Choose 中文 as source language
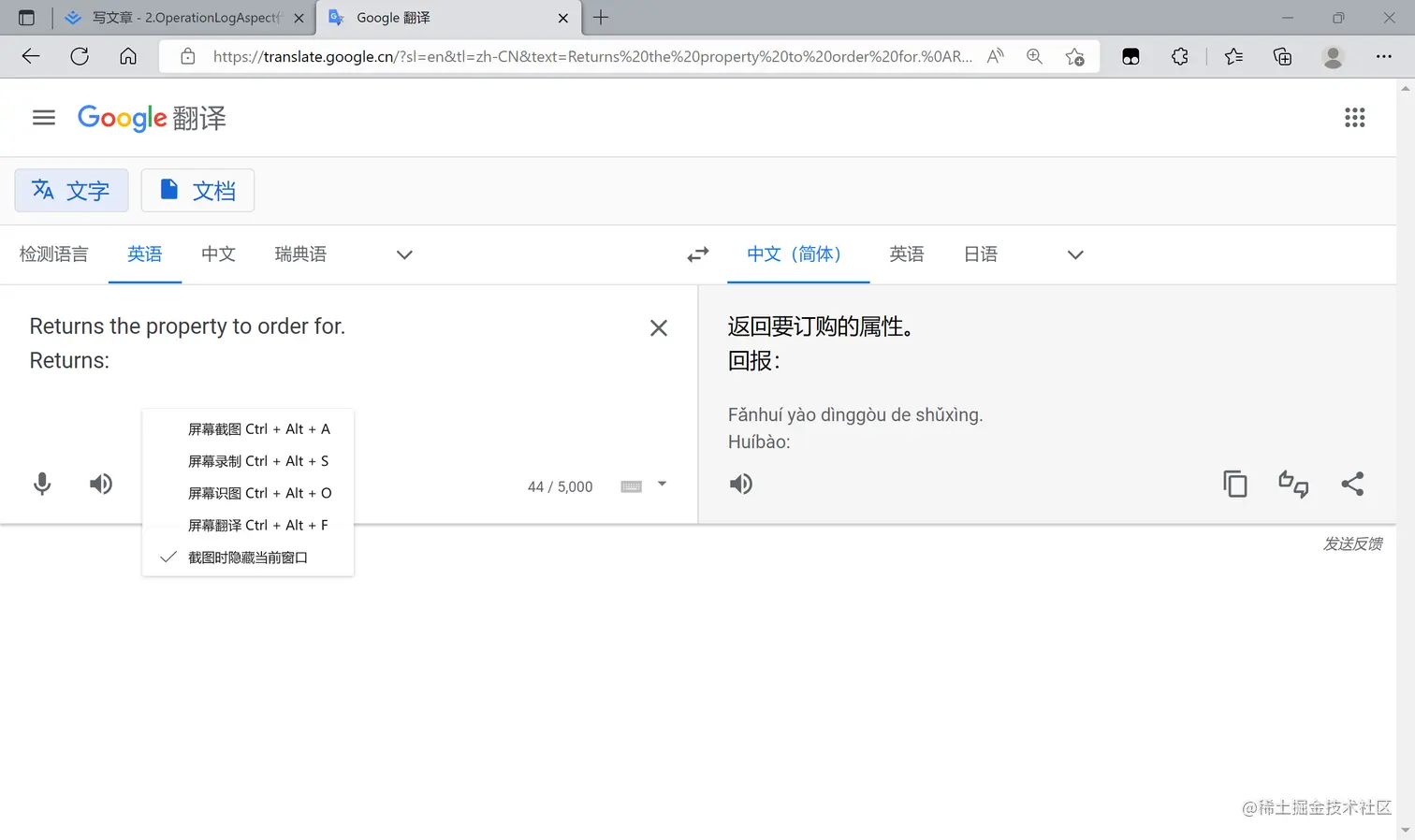Viewport: 1415px width, 840px height. click(218, 254)
